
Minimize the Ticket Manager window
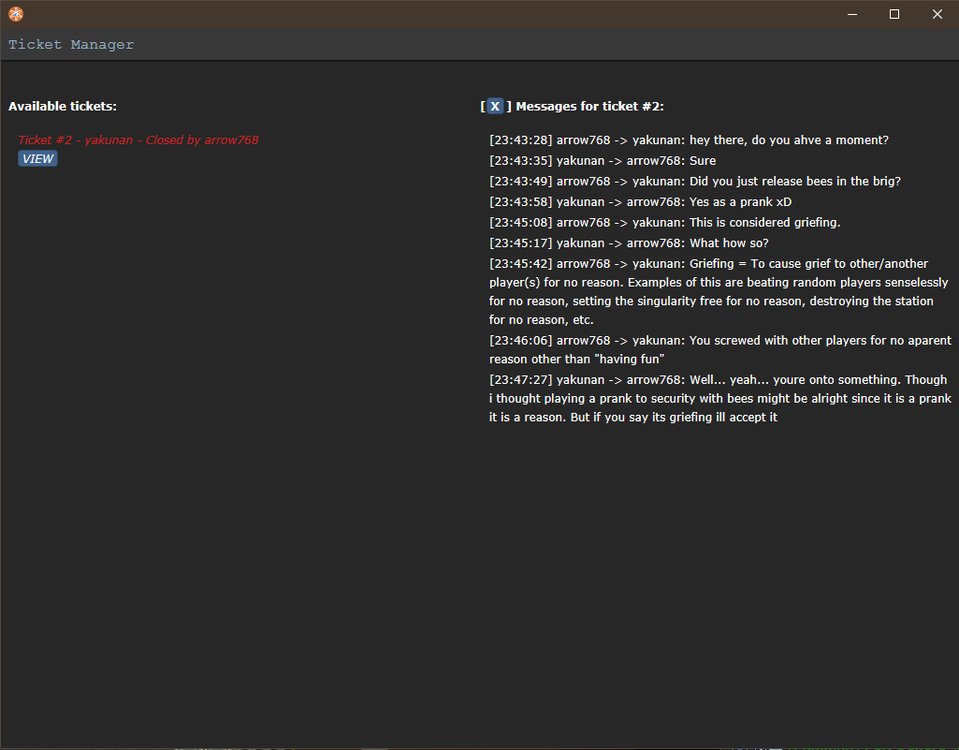(x=852, y=14)
